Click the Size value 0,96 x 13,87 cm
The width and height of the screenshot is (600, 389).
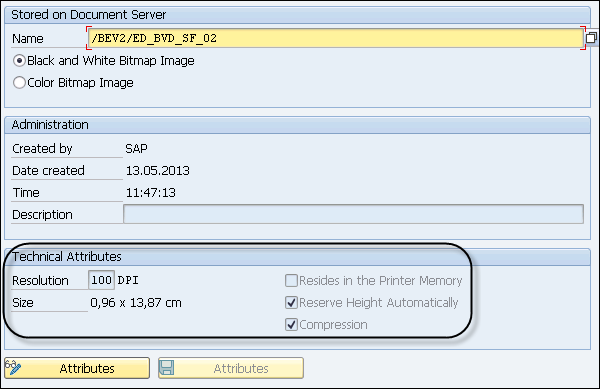(136, 303)
